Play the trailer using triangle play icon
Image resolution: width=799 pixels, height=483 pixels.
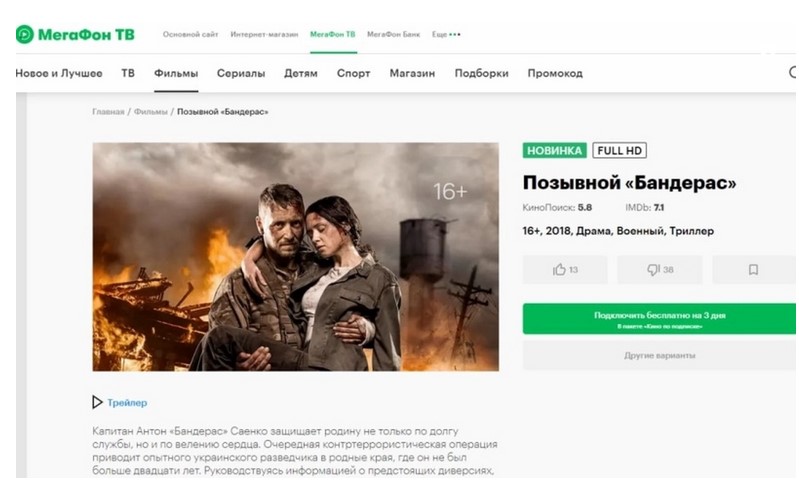97,402
